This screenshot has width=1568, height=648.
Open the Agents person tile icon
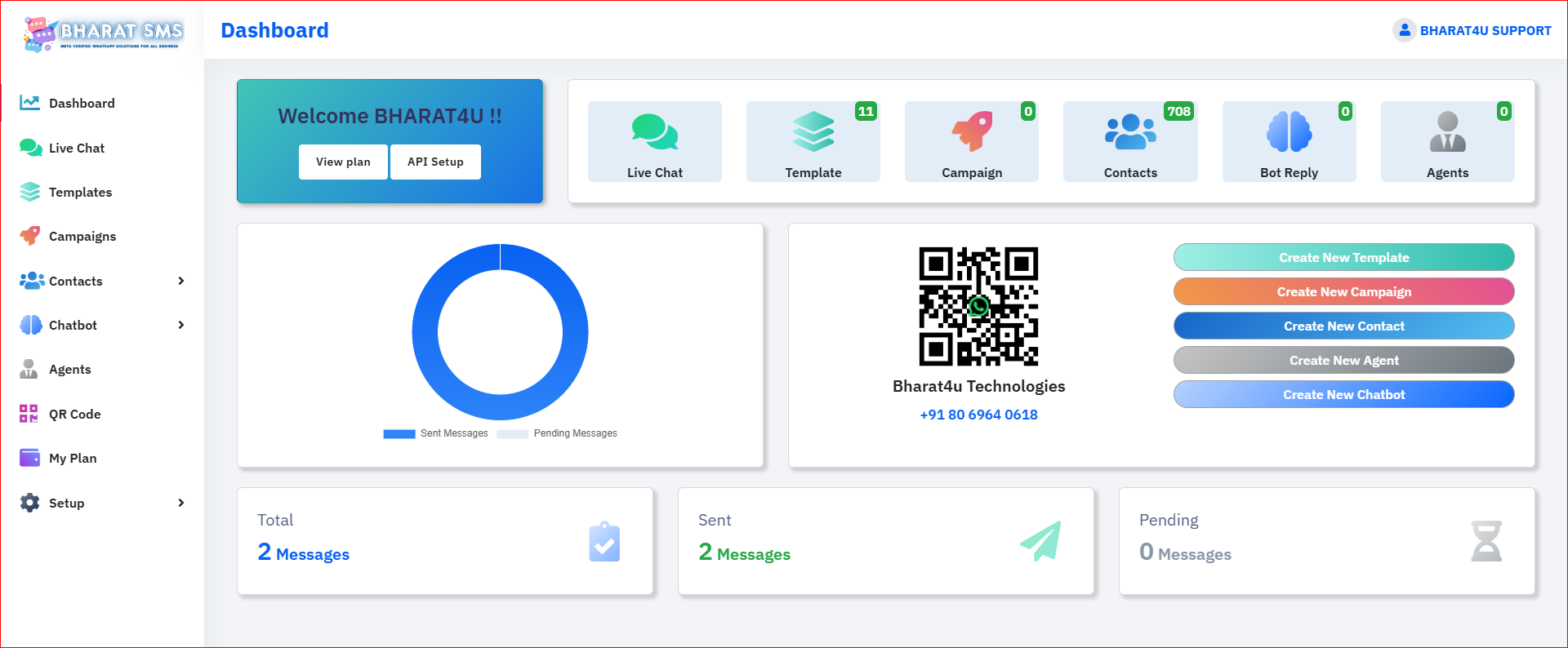click(x=1447, y=132)
